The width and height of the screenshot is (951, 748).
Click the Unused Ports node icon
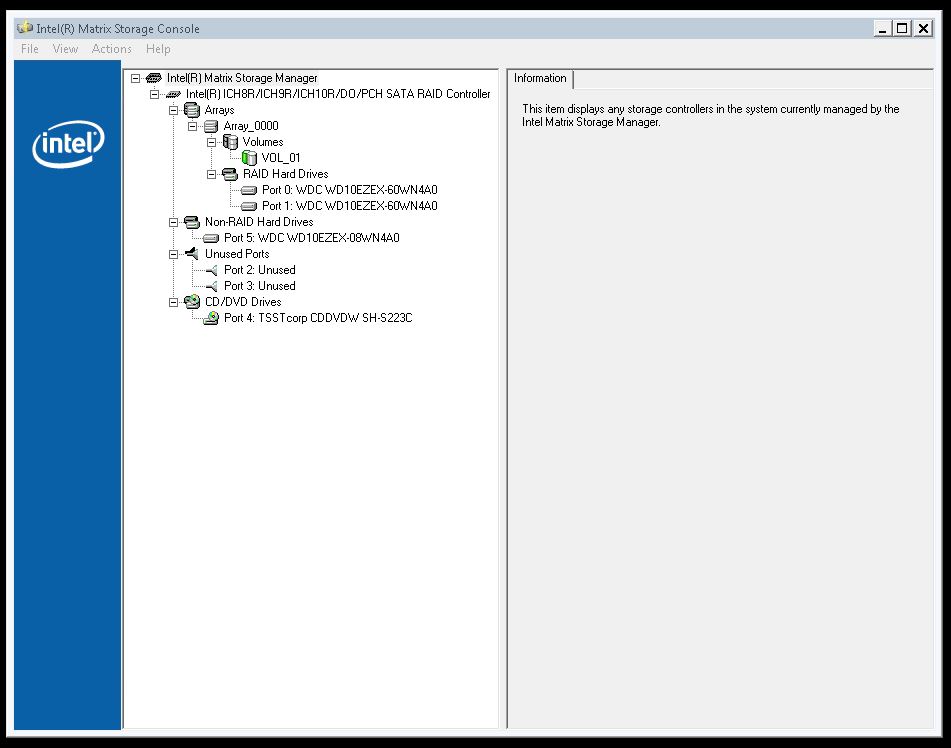[192, 254]
